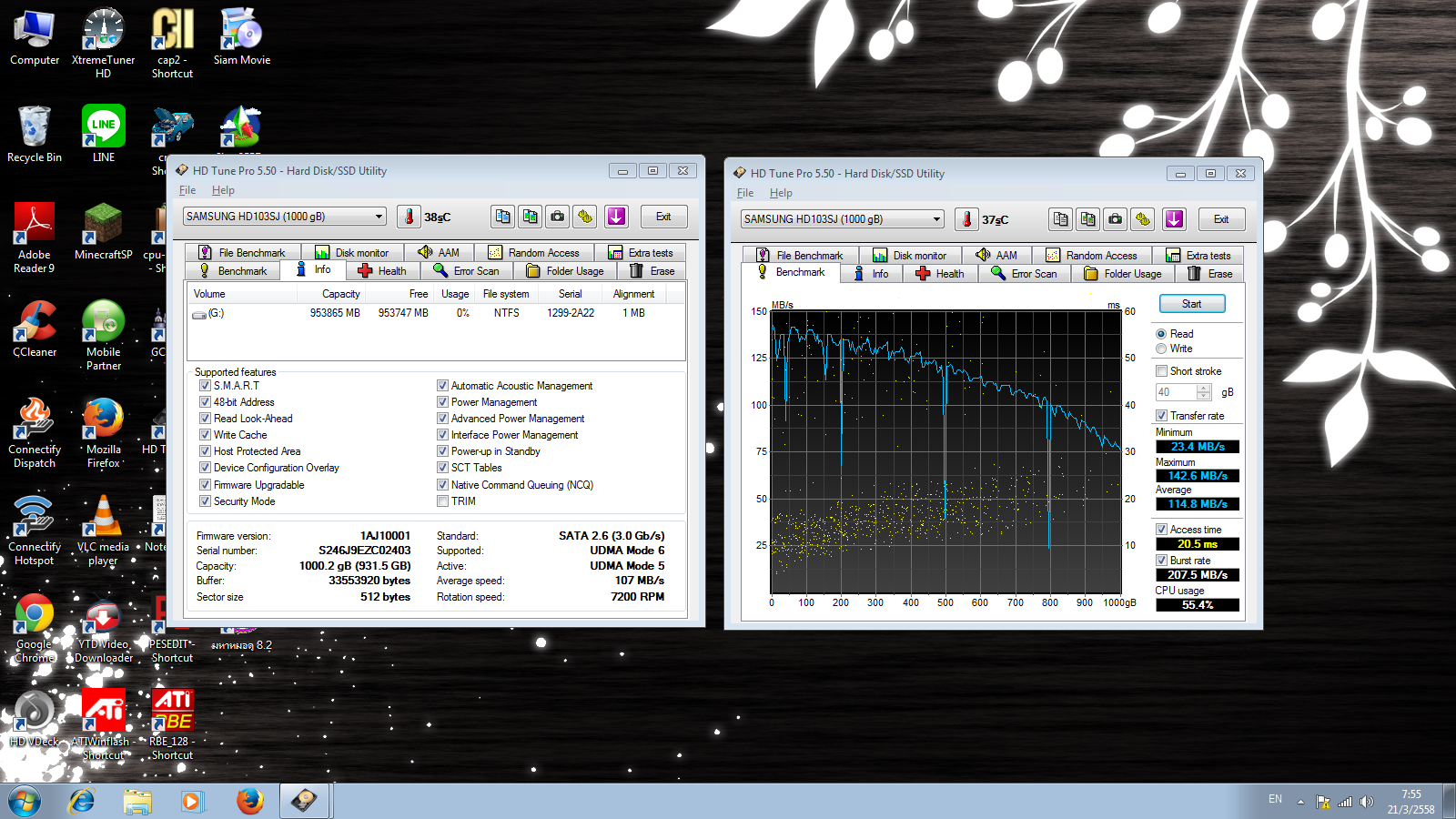The height and width of the screenshot is (819, 1456).
Task: Select Connectify Hotspot desktop icon
Action: (35, 531)
